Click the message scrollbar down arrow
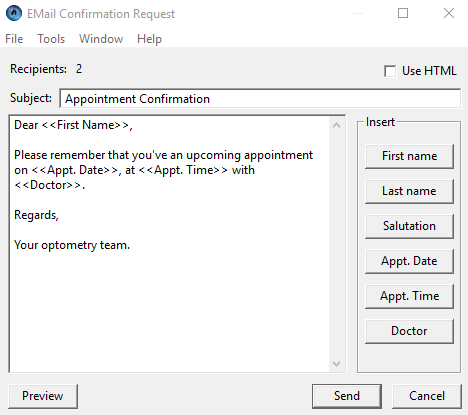This screenshot has height=415, width=468. click(337, 363)
